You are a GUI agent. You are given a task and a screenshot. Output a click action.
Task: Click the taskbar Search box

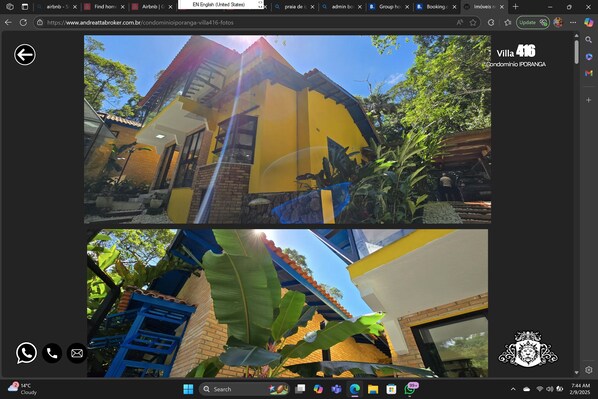[244, 389]
